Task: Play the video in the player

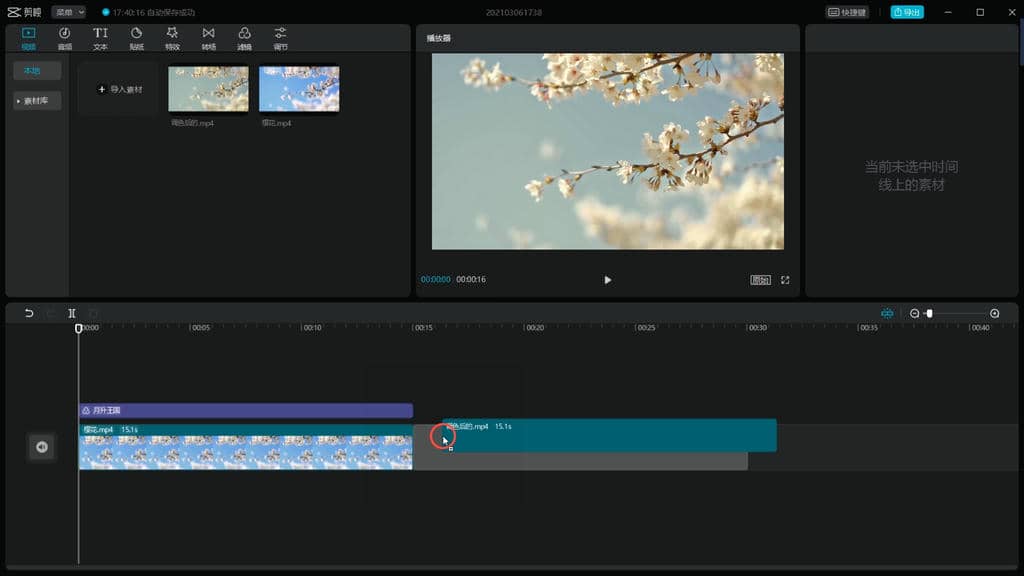Action: [607, 280]
